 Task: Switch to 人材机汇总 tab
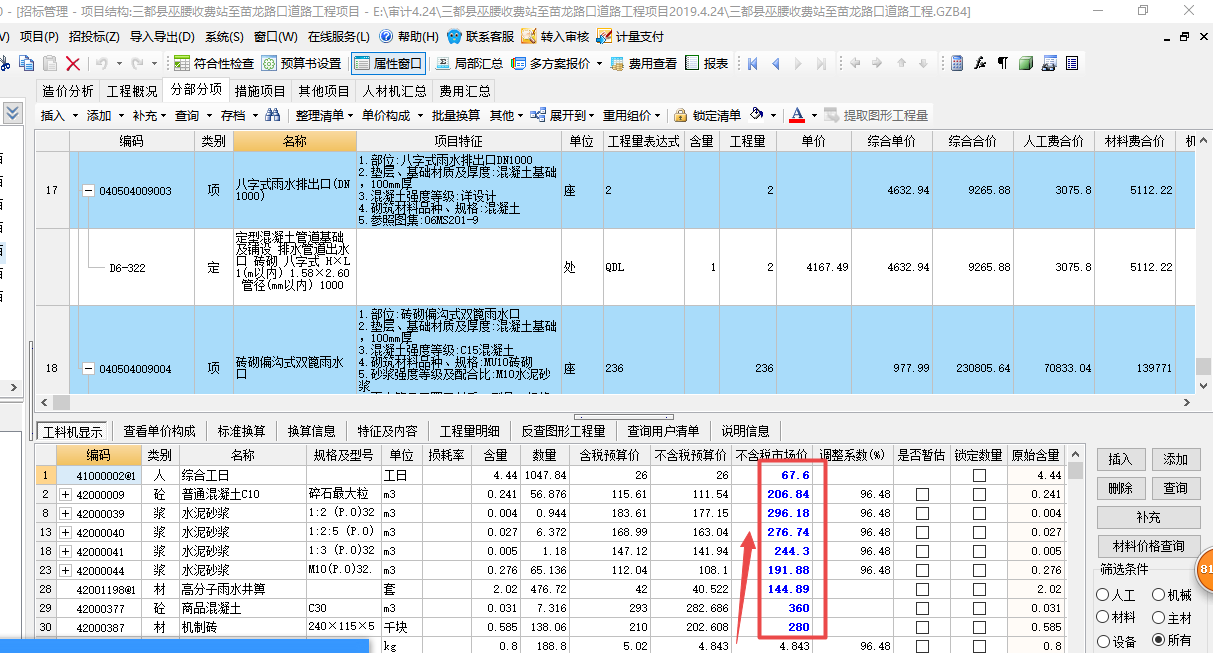click(x=394, y=90)
